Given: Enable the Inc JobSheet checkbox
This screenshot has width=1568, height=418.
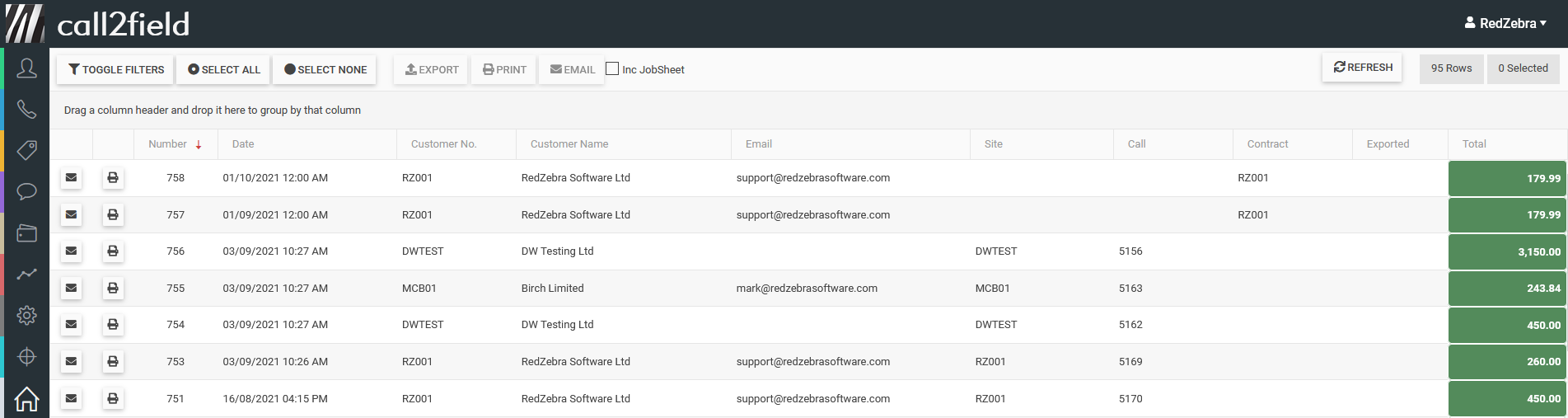Looking at the screenshot, I should coord(612,69).
